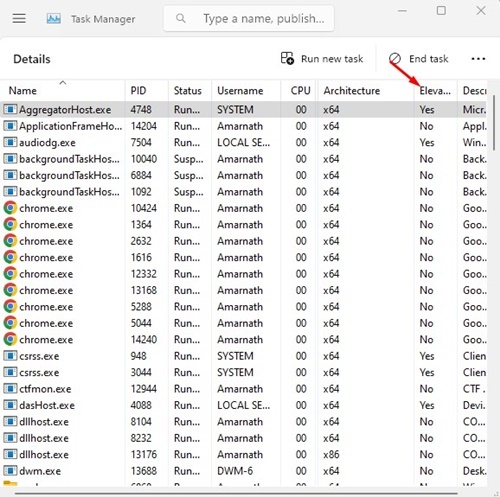Click icon of backgroundTaskHost PID 10040
This screenshot has width=500, height=497.
pyautogui.click(x=10, y=159)
